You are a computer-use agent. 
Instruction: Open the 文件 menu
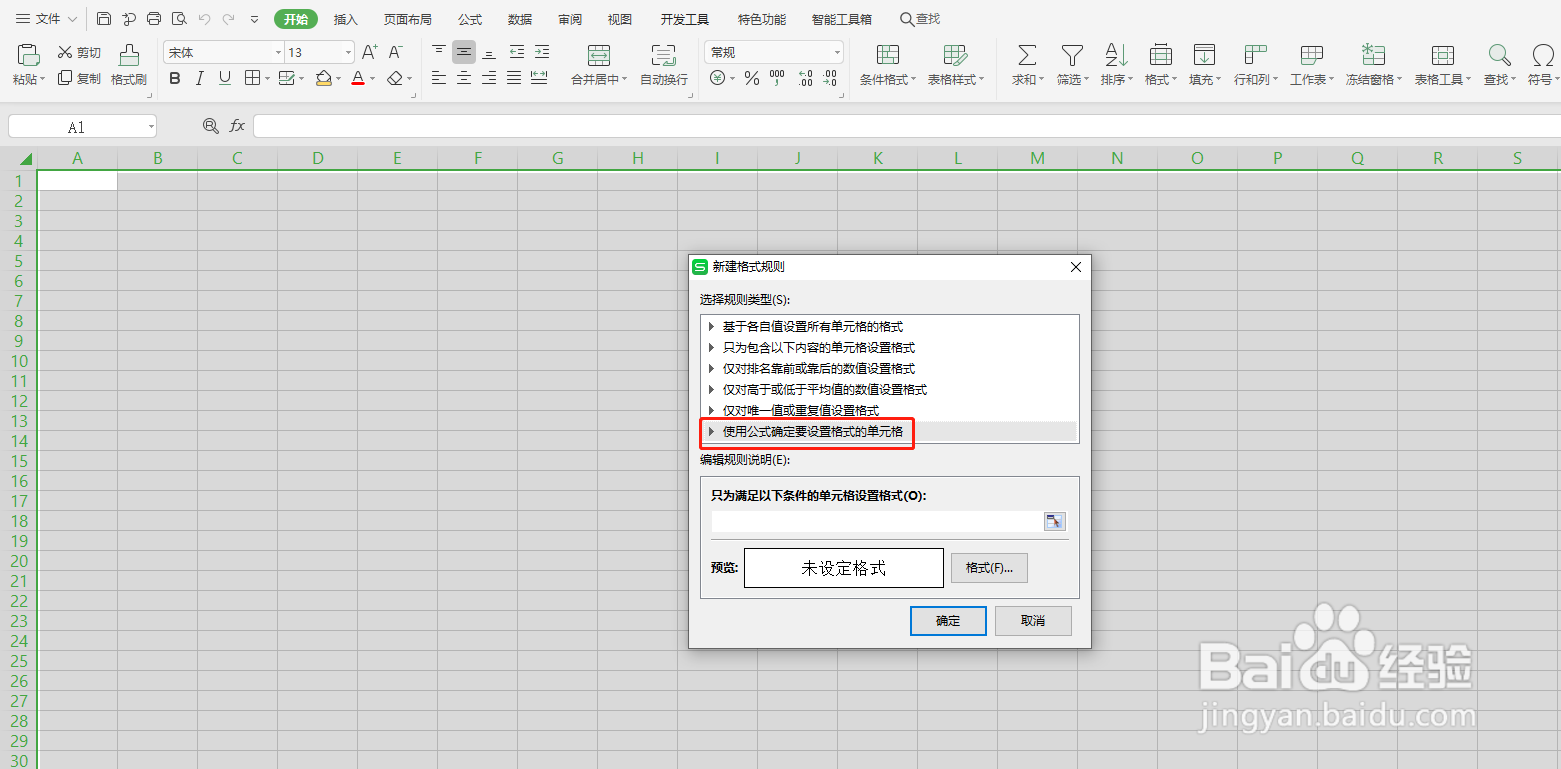coord(45,19)
